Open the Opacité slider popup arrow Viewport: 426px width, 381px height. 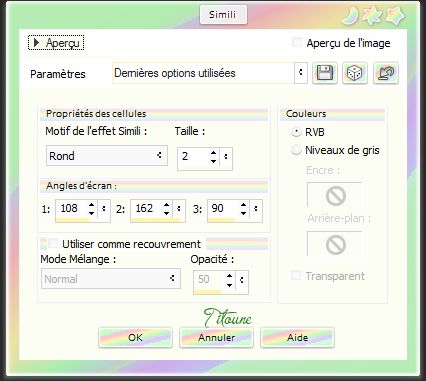[x=242, y=280]
